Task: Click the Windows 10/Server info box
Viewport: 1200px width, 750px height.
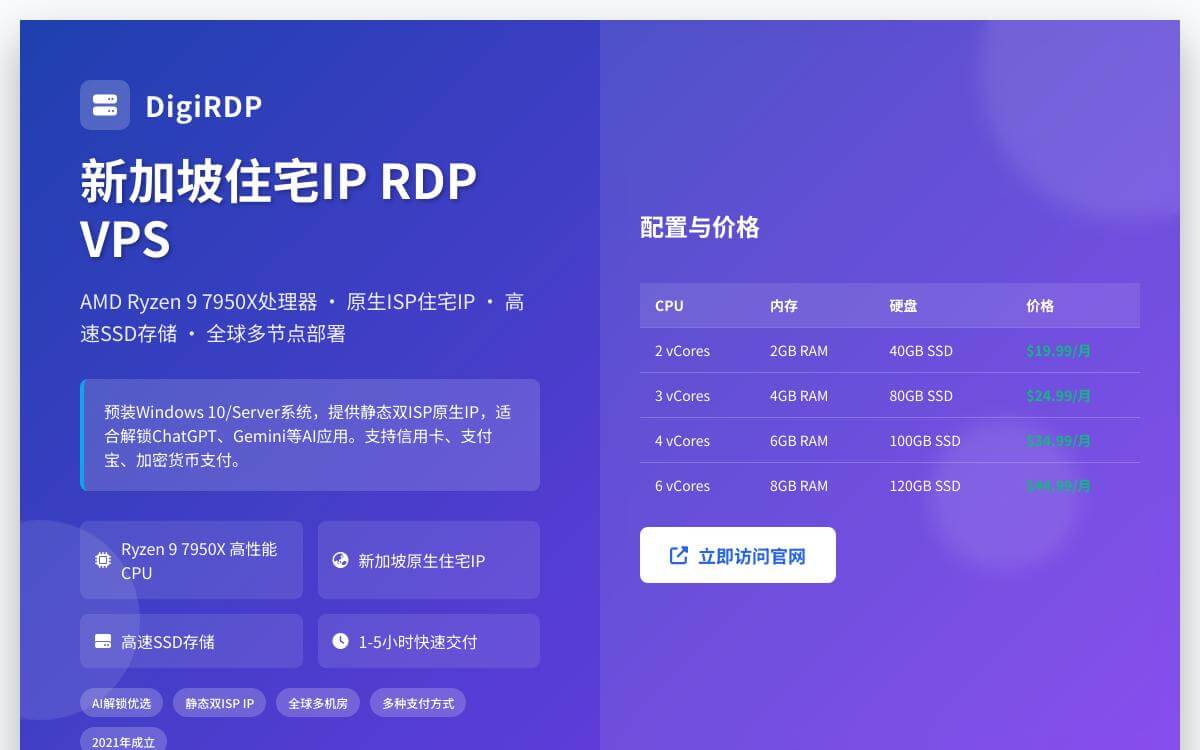Action: (310, 435)
